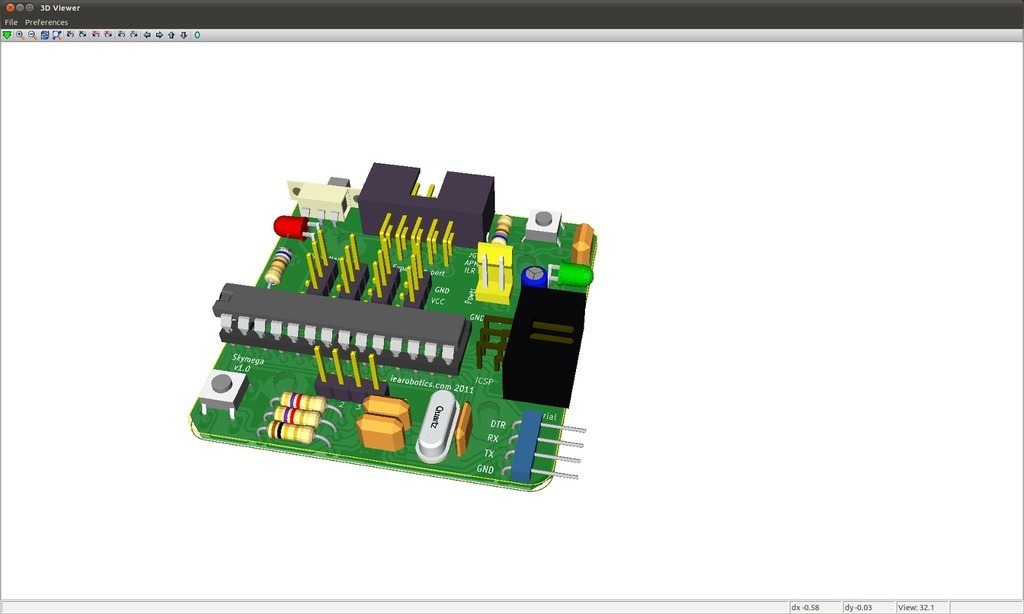
Task: Rotate the board Y counterclockwise with the second red rotate icon
Action: pyautogui.click(x=108, y=35)
